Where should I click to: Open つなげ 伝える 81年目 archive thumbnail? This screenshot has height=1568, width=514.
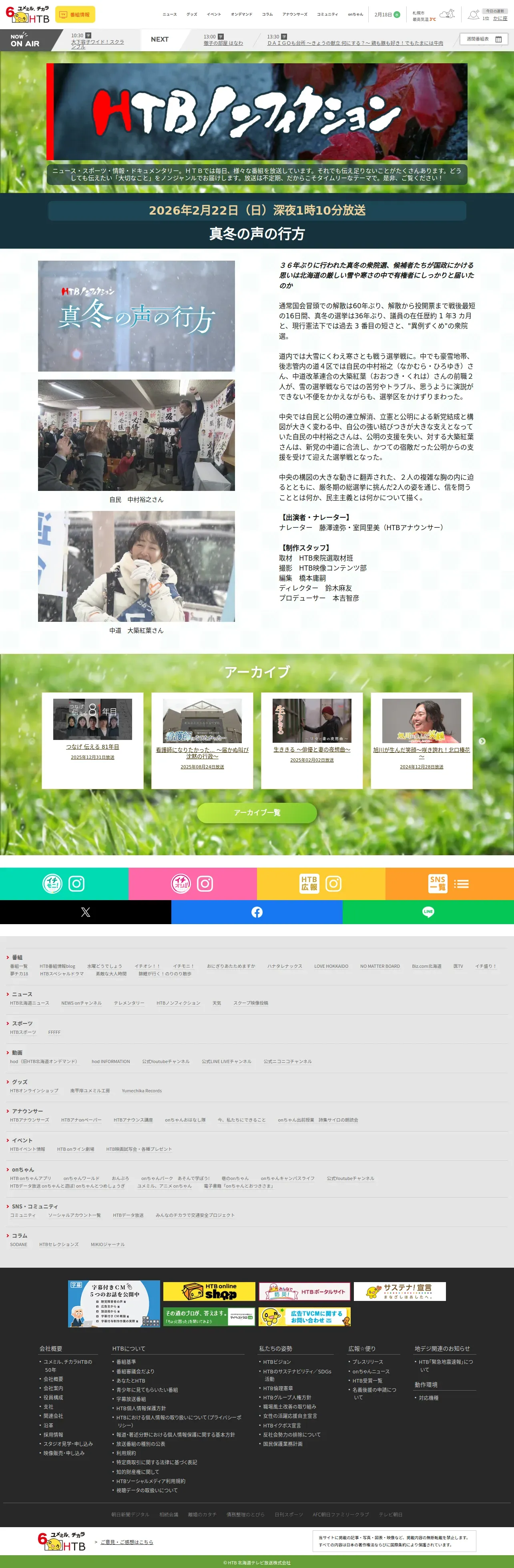pyautogui.click(x=92, y=719)
